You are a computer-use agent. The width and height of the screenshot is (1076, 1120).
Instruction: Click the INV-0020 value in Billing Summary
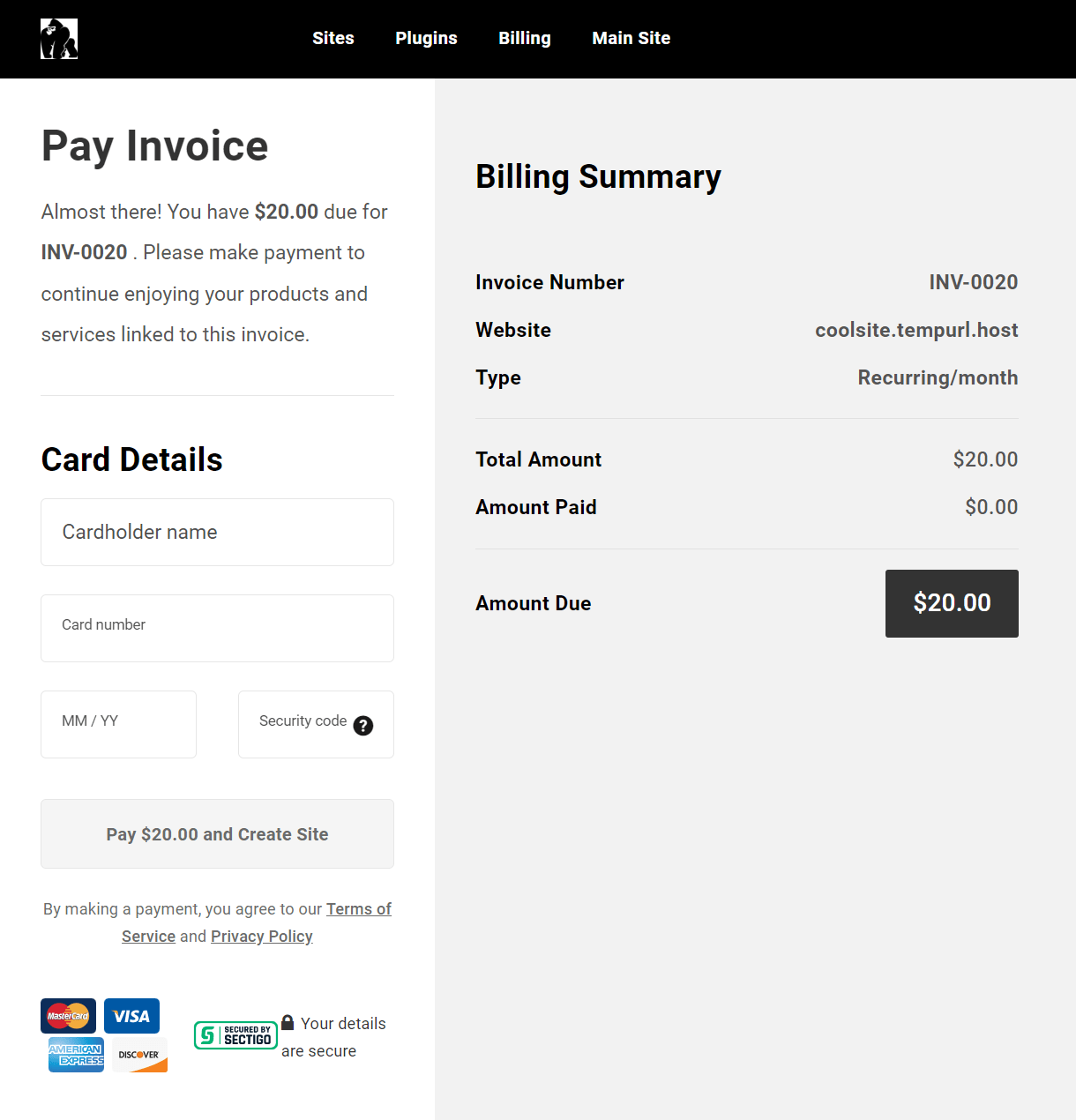pyautogui.click(x=974, y=282)
